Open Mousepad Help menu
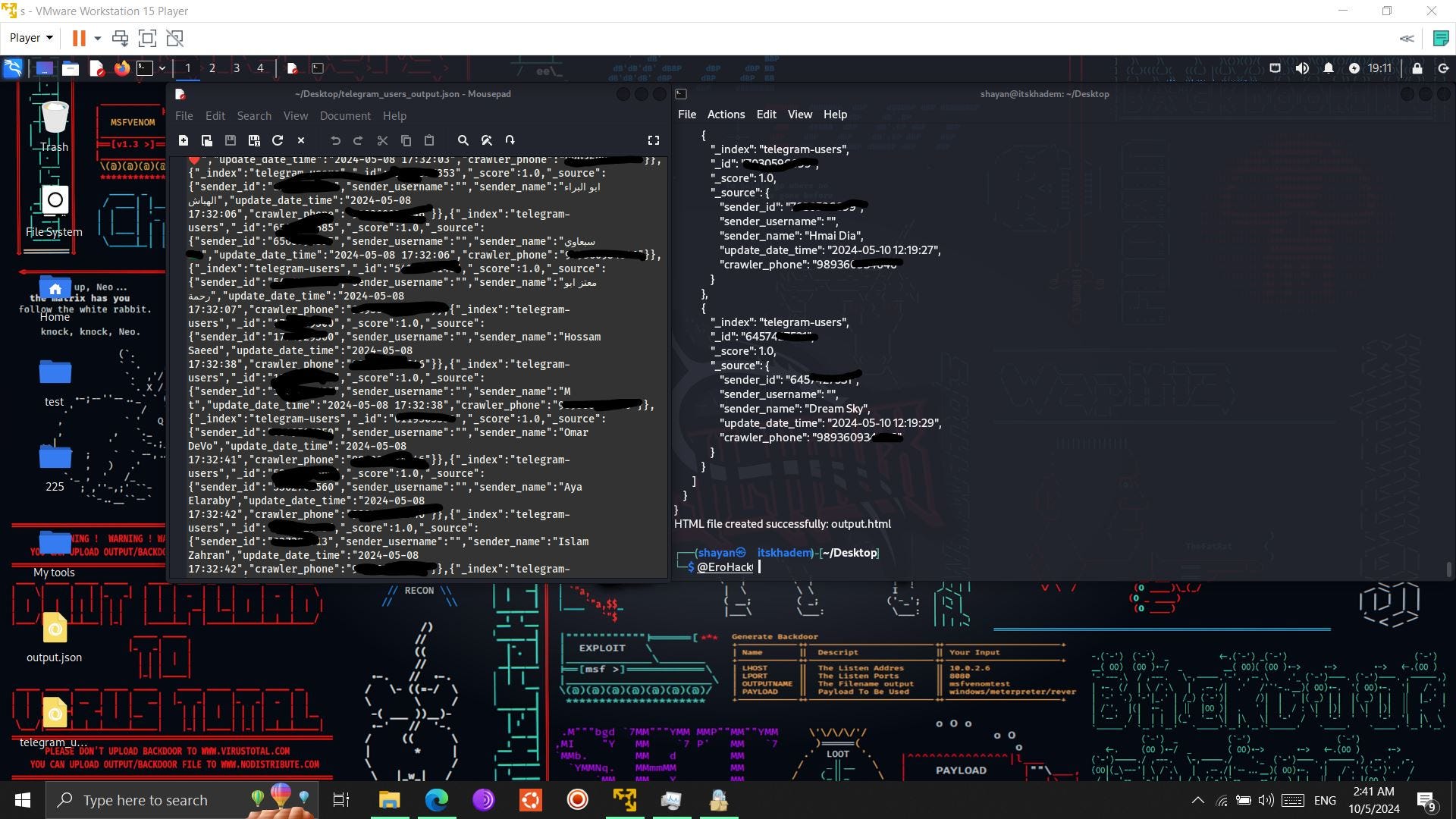Viewport: 1456px width, 819px height. pyautogui.click(x=394, y=116)
